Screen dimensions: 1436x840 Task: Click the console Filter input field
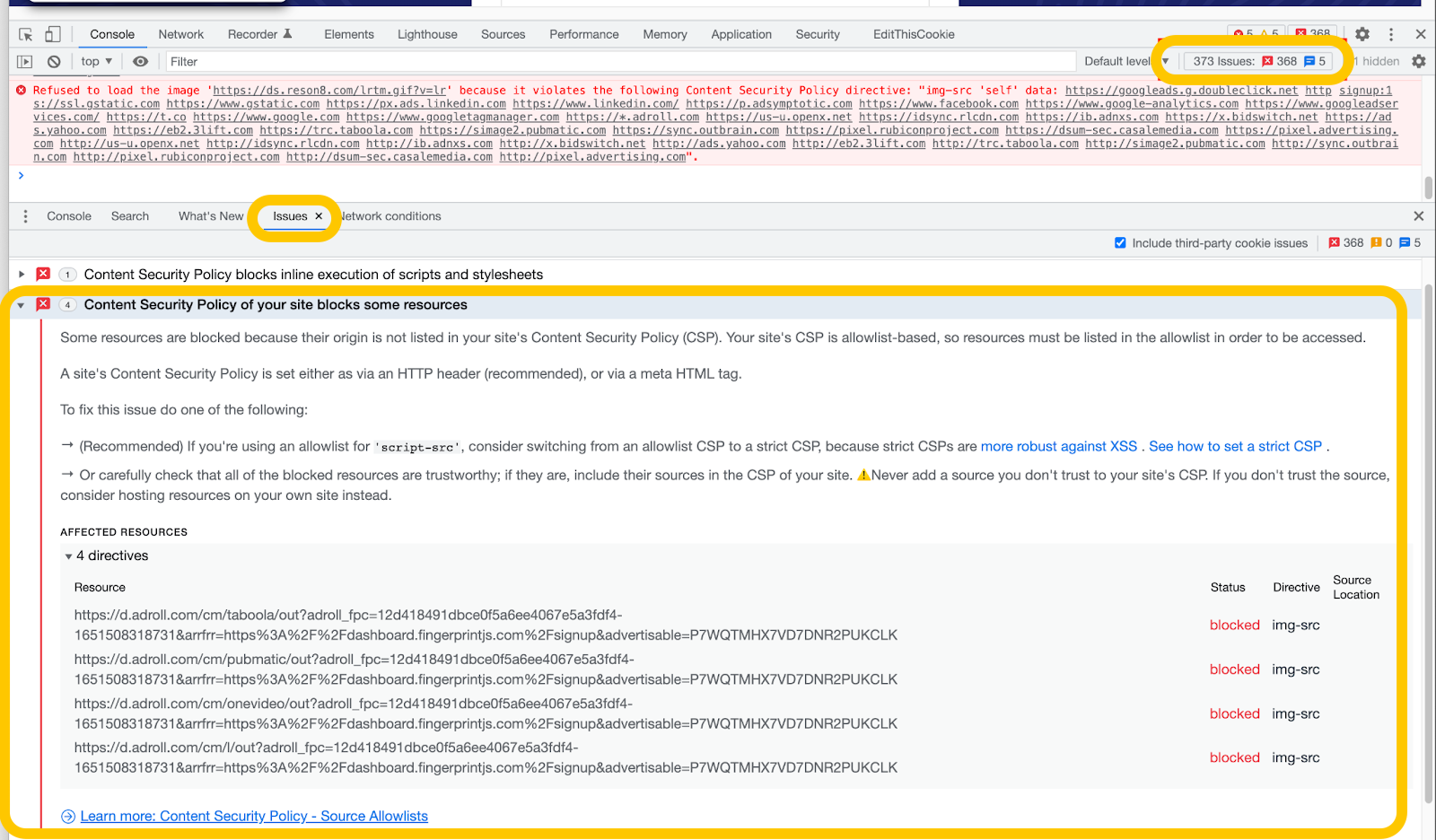click(620, 61)
